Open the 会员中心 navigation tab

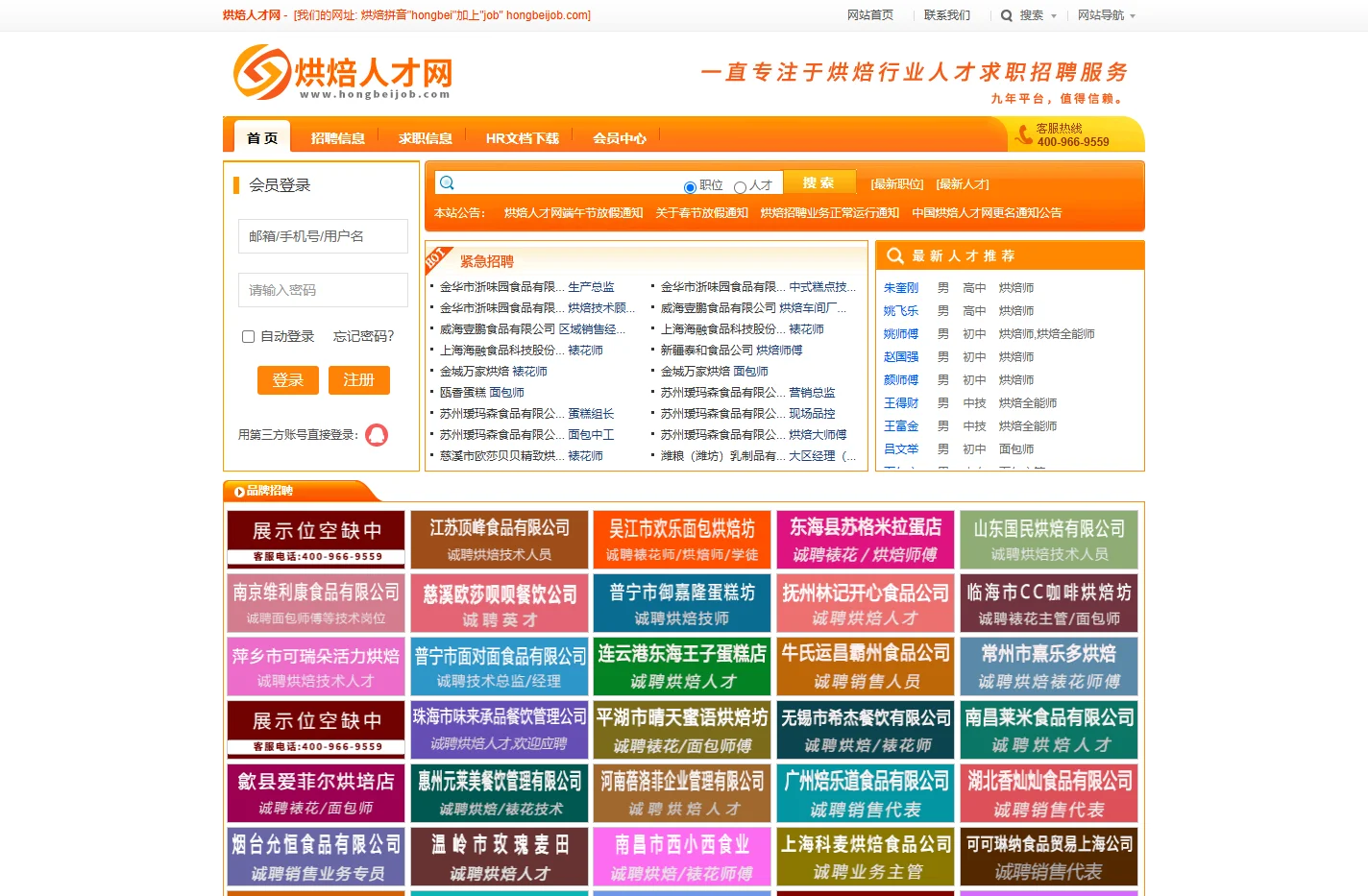pyautogui.click(x=620, y=138)
